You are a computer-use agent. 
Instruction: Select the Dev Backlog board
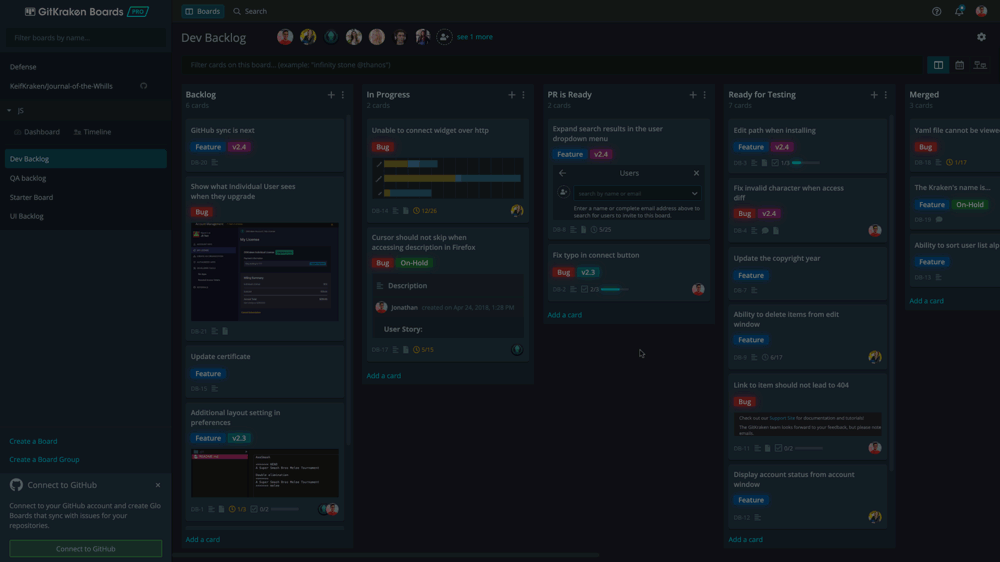click(85, 159)
